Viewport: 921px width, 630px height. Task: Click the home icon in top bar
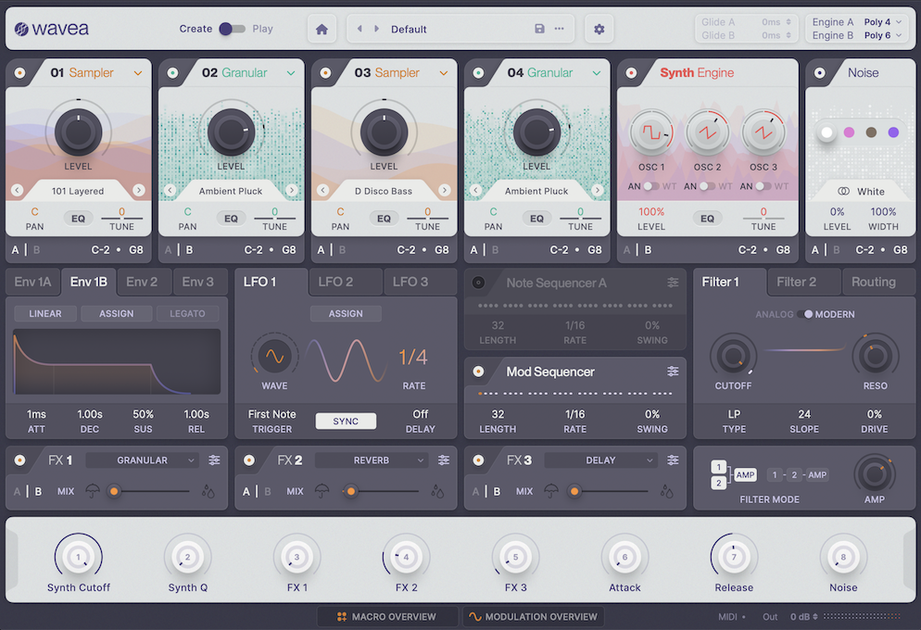(x=321, y=29)
